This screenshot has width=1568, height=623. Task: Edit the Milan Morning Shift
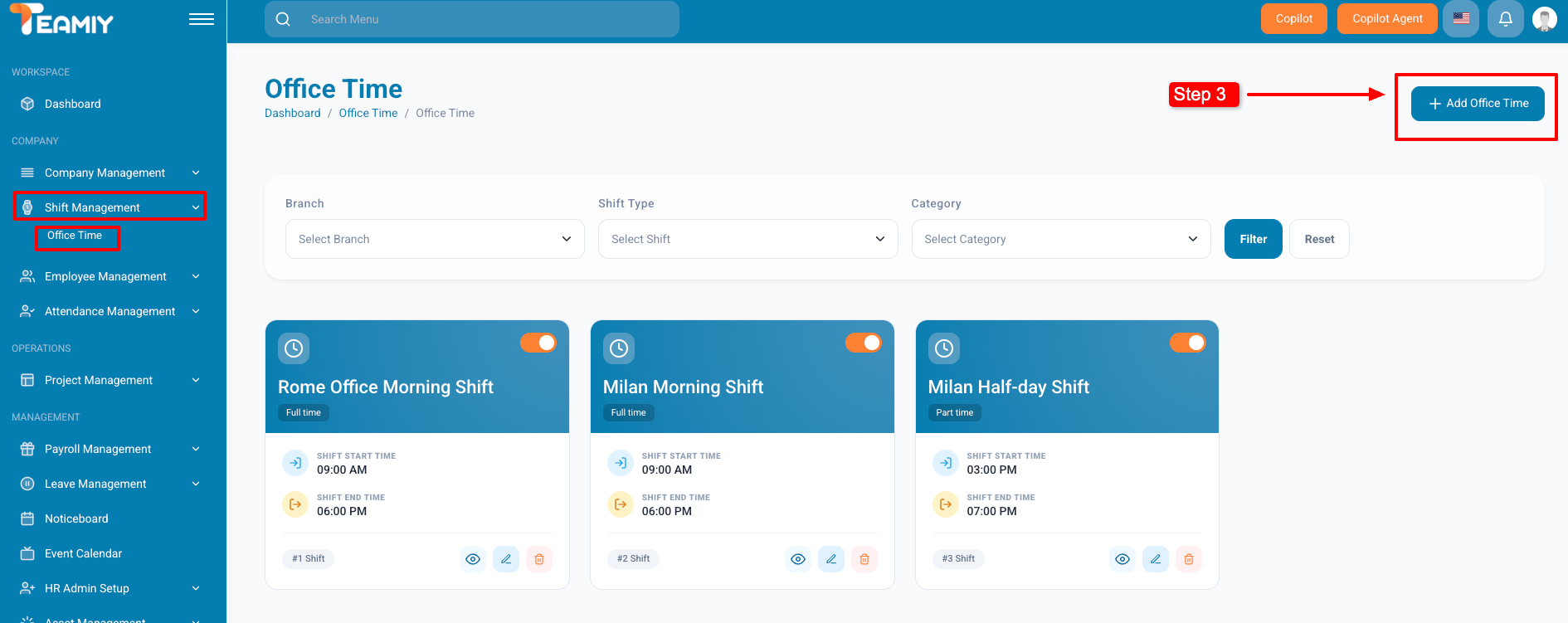(x=830, y=559)
